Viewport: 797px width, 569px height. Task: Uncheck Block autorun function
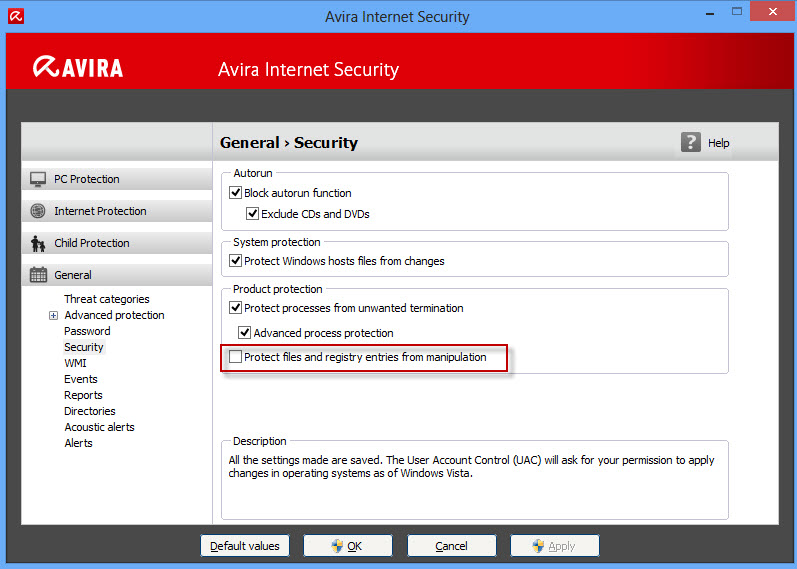[x=235, y=193]
